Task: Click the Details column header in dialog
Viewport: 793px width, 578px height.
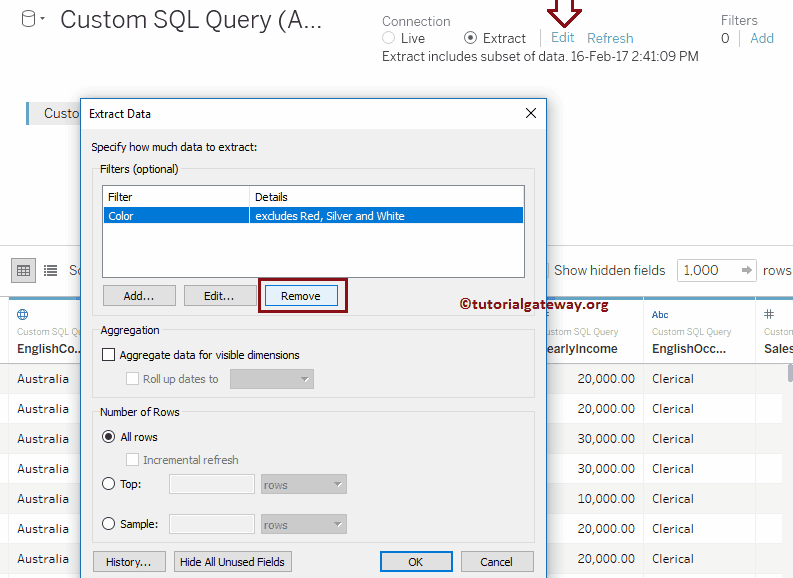Action: pyautogui.click(x=386, y=197)
